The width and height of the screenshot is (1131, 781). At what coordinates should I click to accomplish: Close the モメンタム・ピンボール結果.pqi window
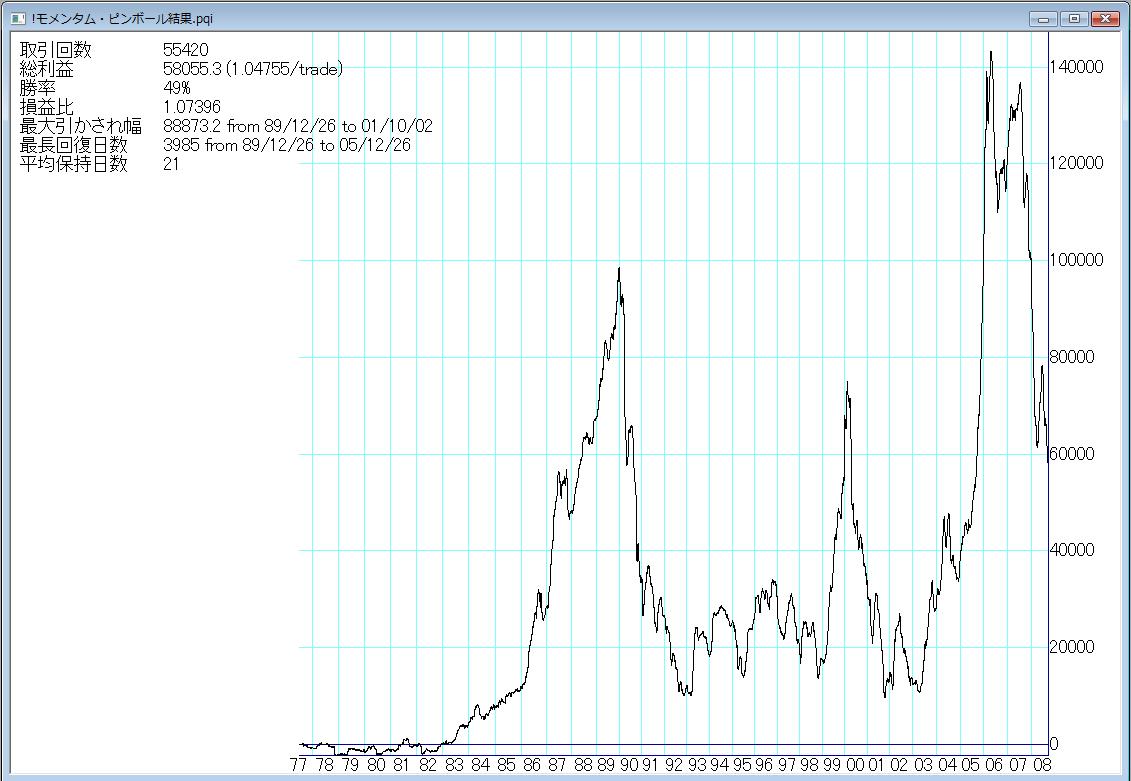(1105, 18)
